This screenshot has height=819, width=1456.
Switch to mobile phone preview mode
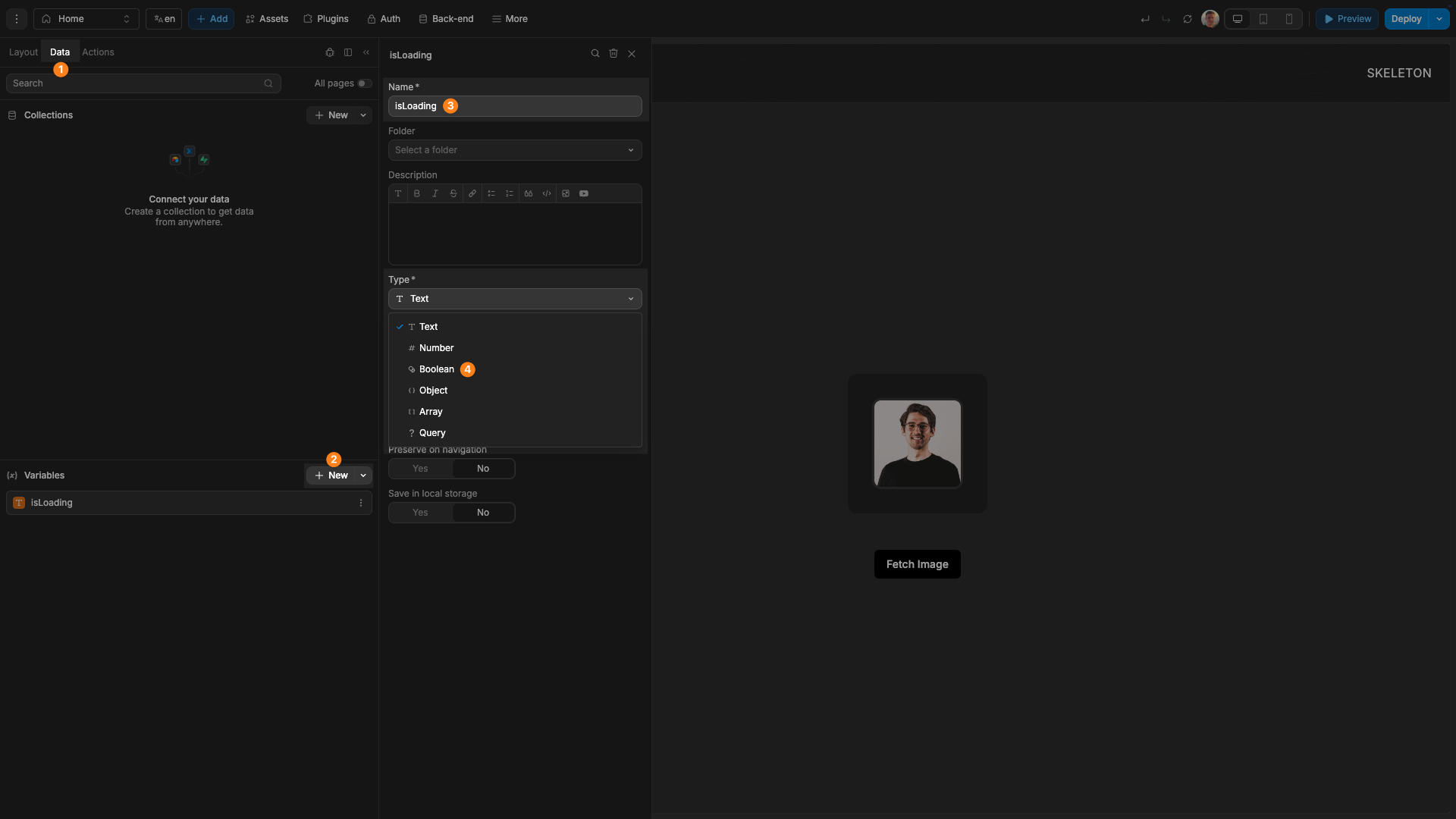coord(1289,19)
